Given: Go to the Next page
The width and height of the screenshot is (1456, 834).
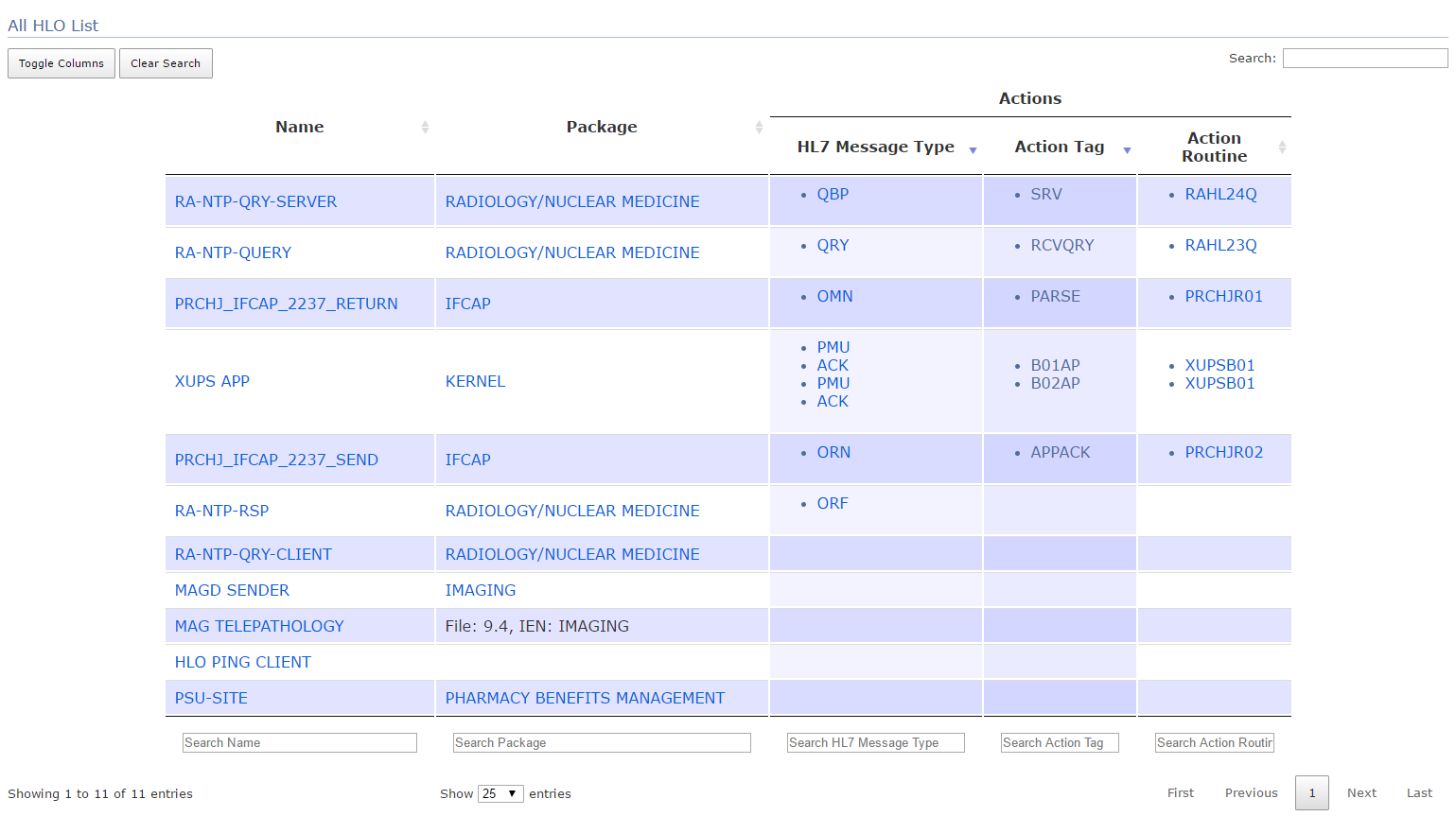Looking at the screenshot, I should [x=1361, y=793].
